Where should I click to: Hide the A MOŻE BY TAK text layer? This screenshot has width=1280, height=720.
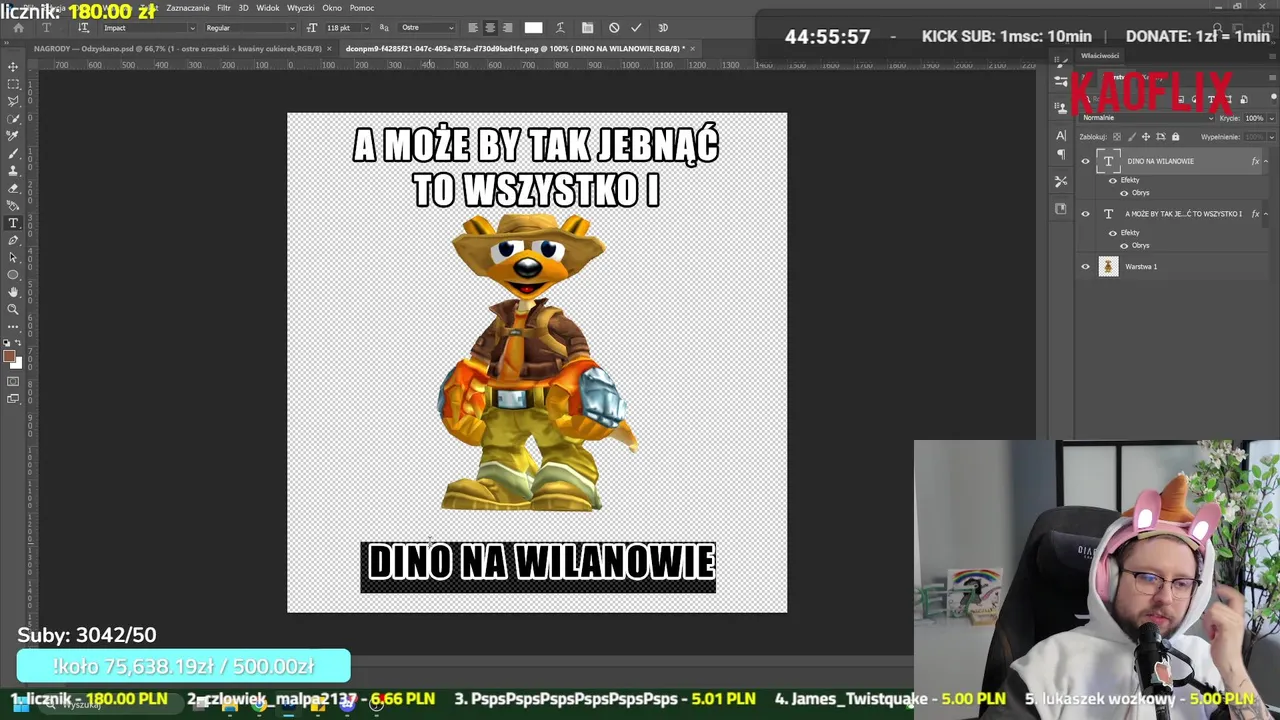[1085, 214]
